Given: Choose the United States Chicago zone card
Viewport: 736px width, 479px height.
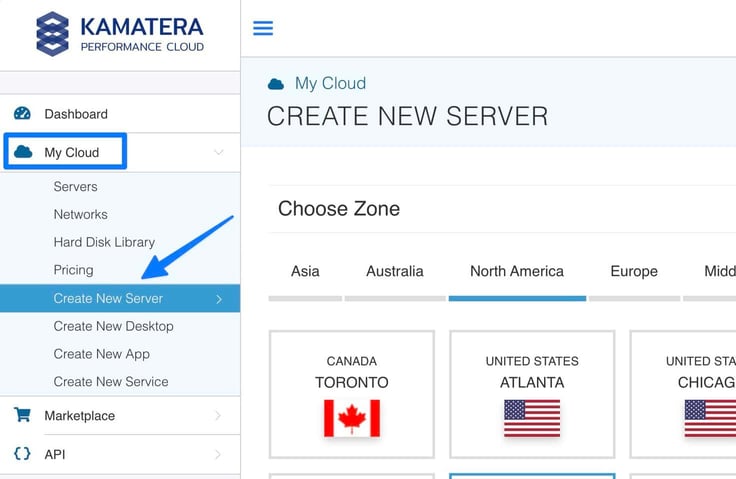Looking at the screenshot, I should [x=683, y=394].
